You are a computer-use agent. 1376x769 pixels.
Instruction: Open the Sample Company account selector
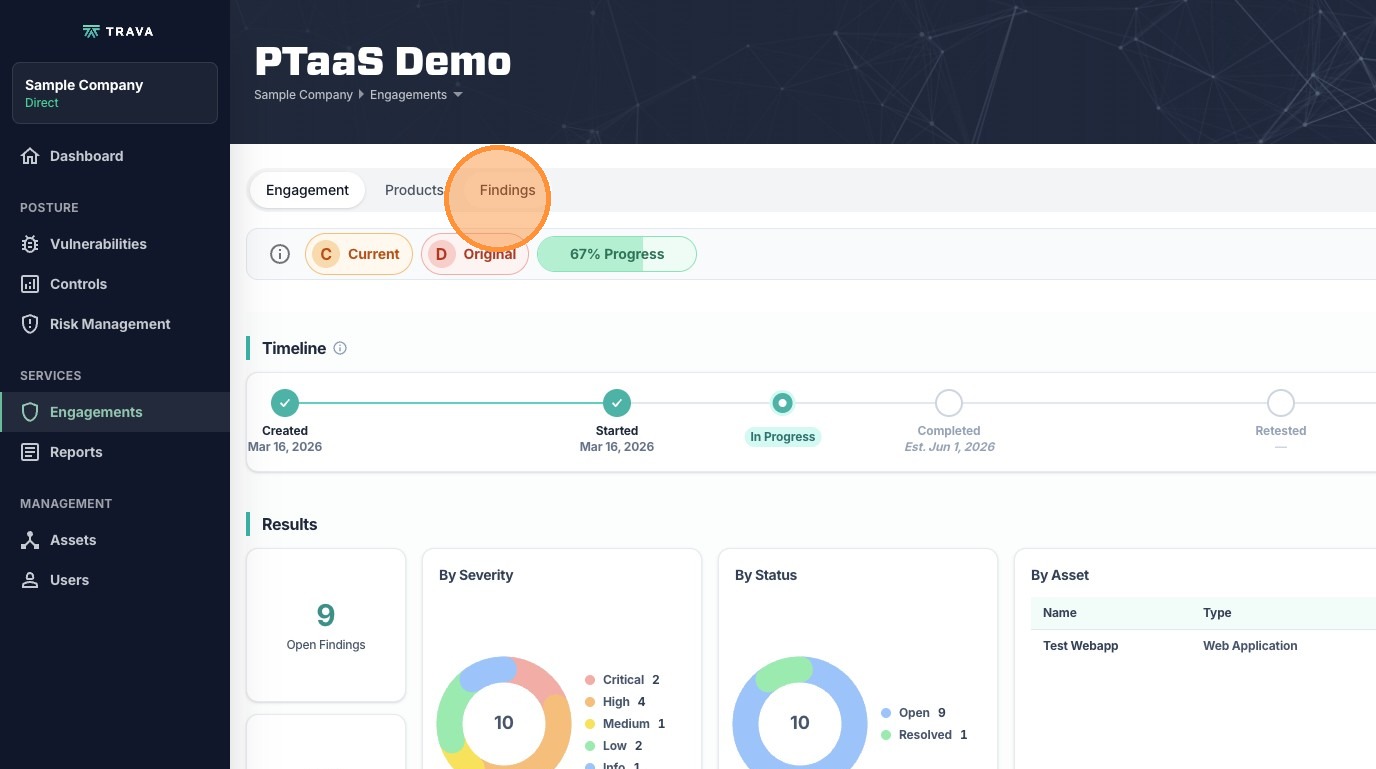point(115,93)
